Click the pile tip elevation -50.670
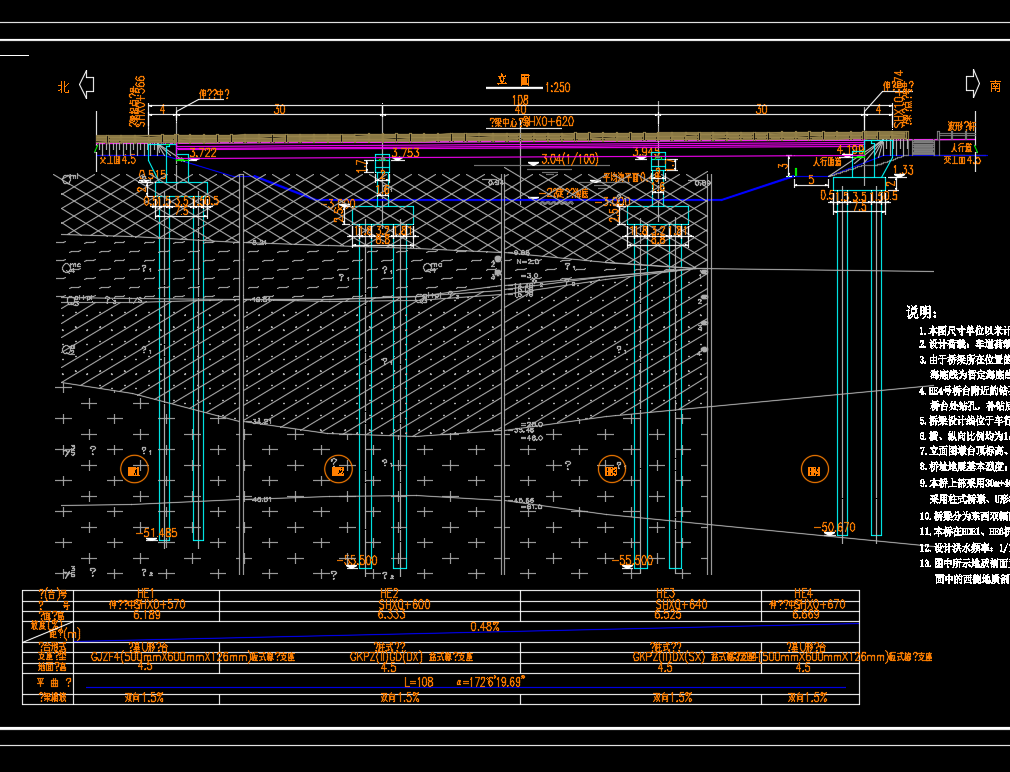Screen dimensions: 1010x772 coord(834,528)
